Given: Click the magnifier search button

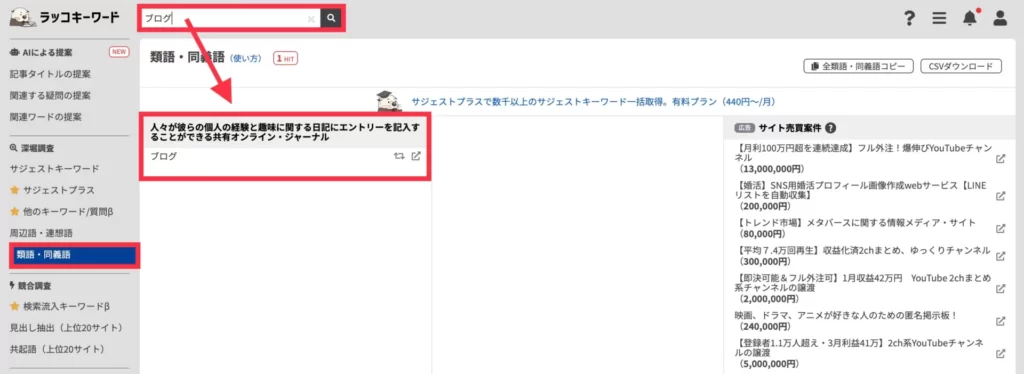Looking at the screenshot, I should pyautogui.click(x=331, y=18).
